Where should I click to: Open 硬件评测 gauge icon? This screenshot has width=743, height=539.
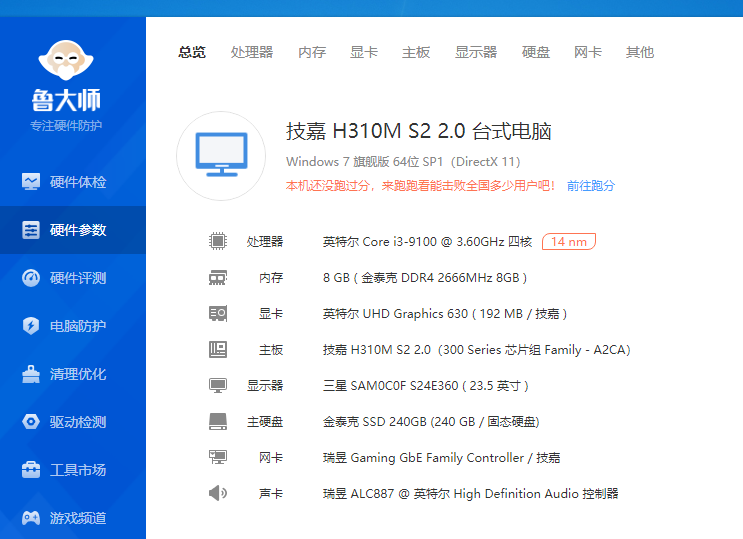(31, 278)
